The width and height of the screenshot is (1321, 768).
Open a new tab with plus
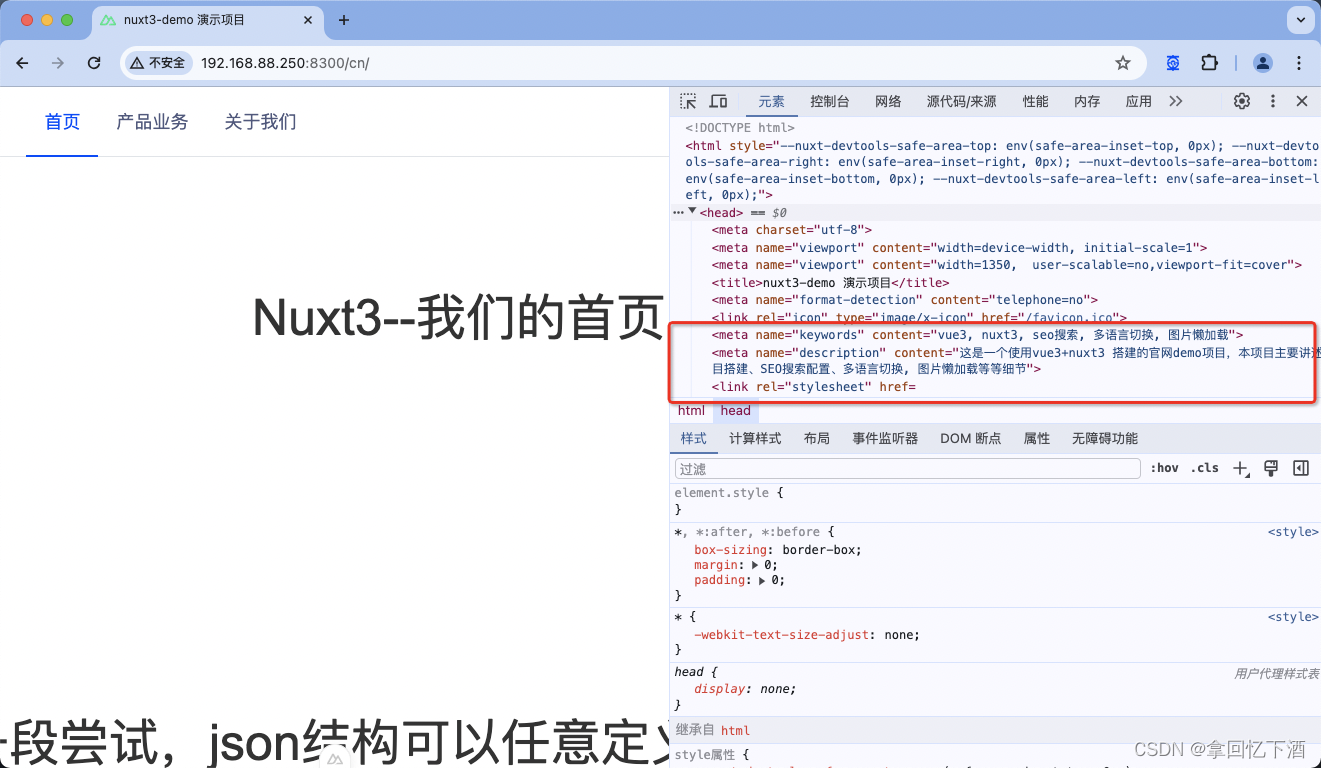[x=344, y=20]
